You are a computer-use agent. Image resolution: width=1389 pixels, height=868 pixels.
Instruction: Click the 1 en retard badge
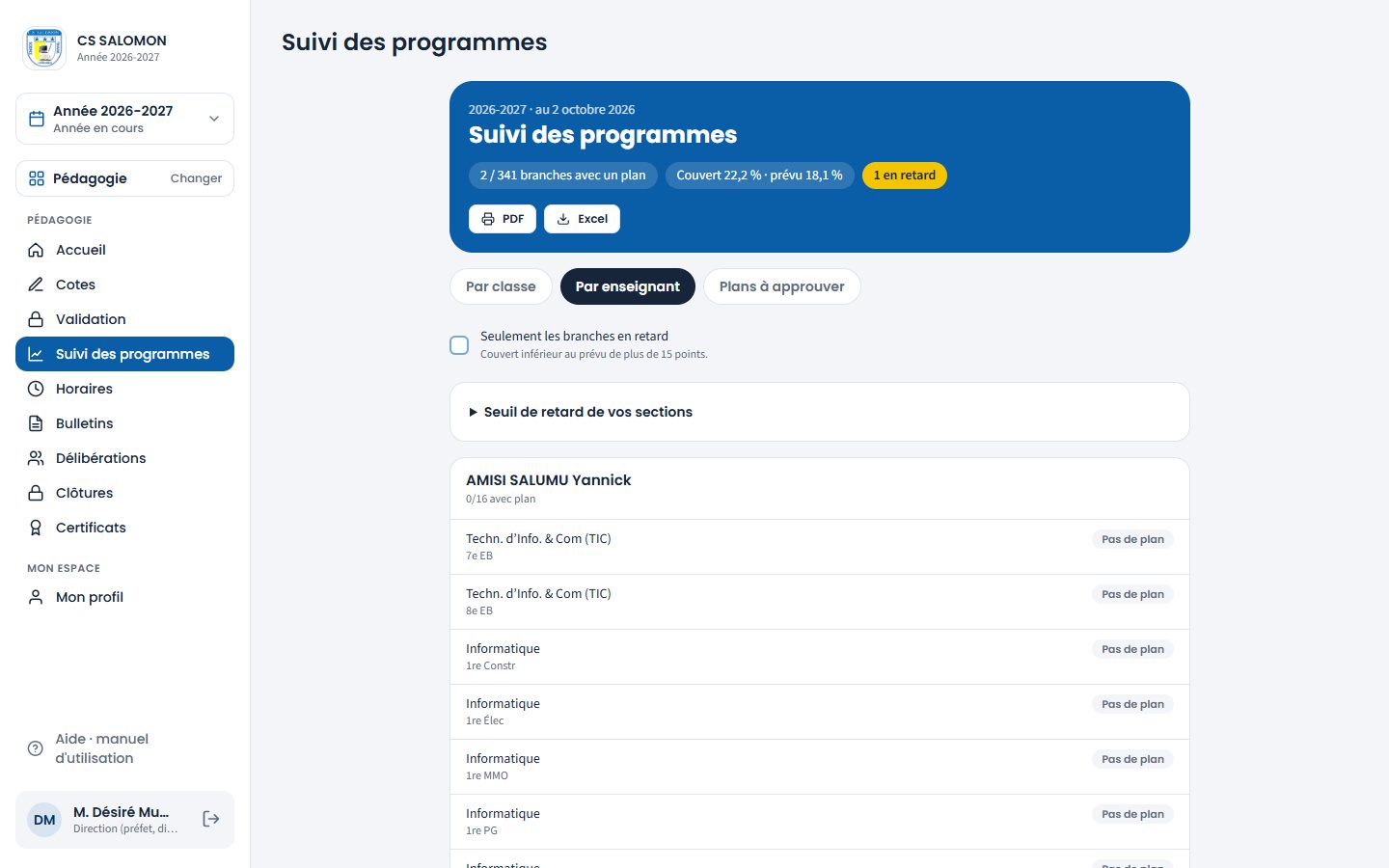click(905, 176)
